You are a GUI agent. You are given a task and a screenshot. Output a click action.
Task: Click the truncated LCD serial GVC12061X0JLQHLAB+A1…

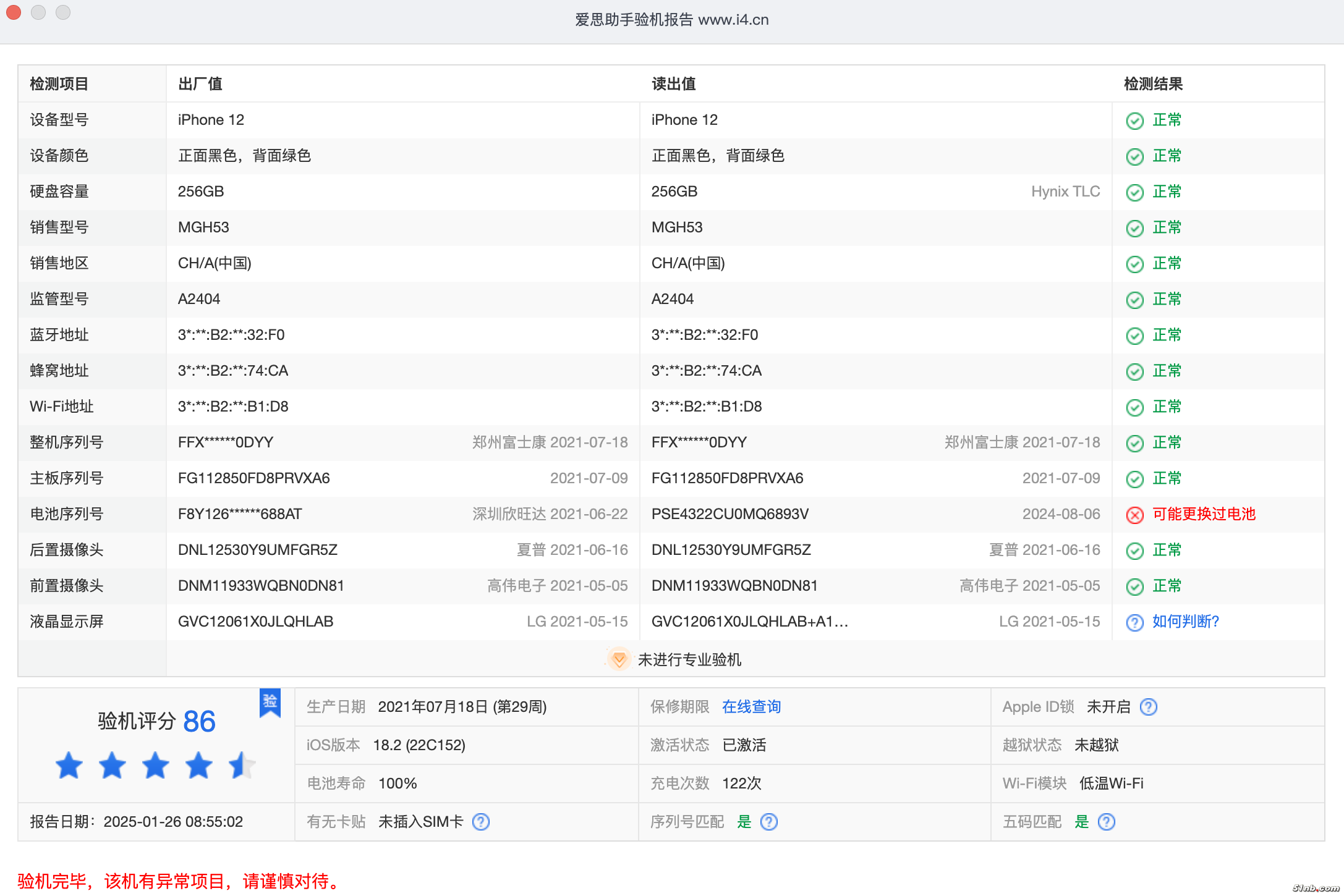pos(749,622)
